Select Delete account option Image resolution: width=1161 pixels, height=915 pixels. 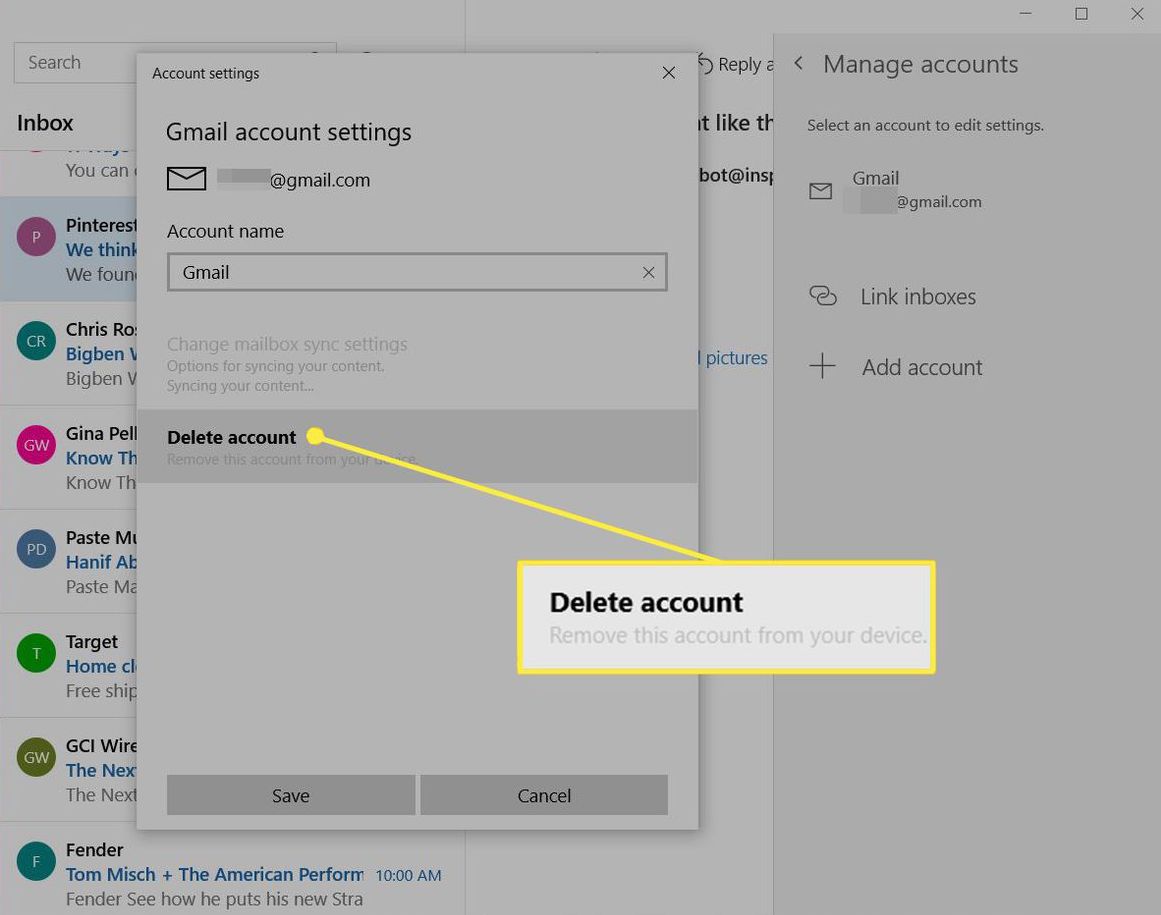click(x=417, y=446)
